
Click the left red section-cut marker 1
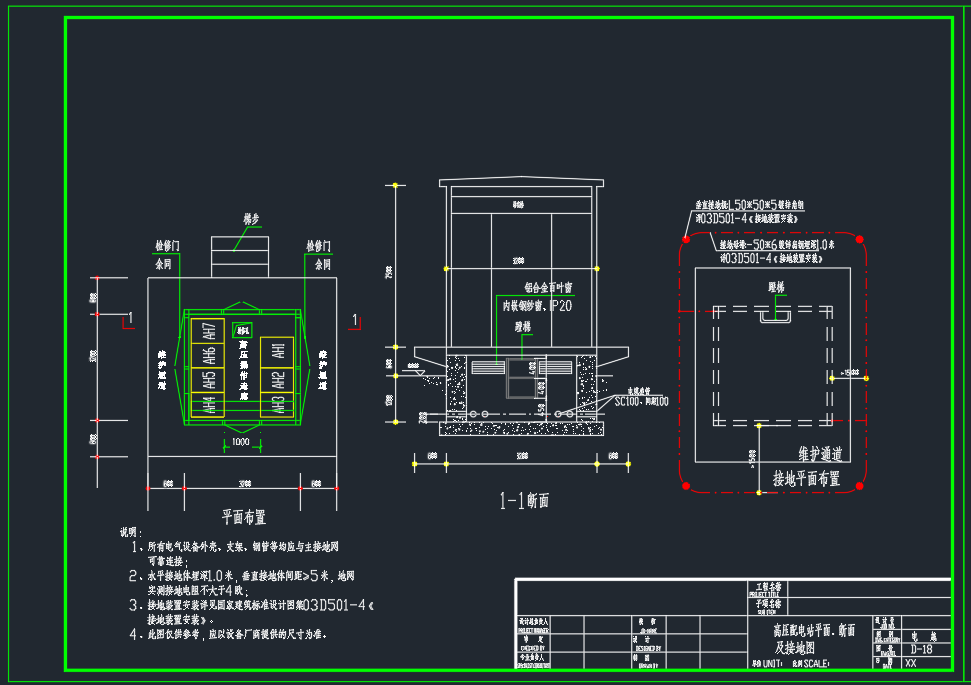coord(128,320)
